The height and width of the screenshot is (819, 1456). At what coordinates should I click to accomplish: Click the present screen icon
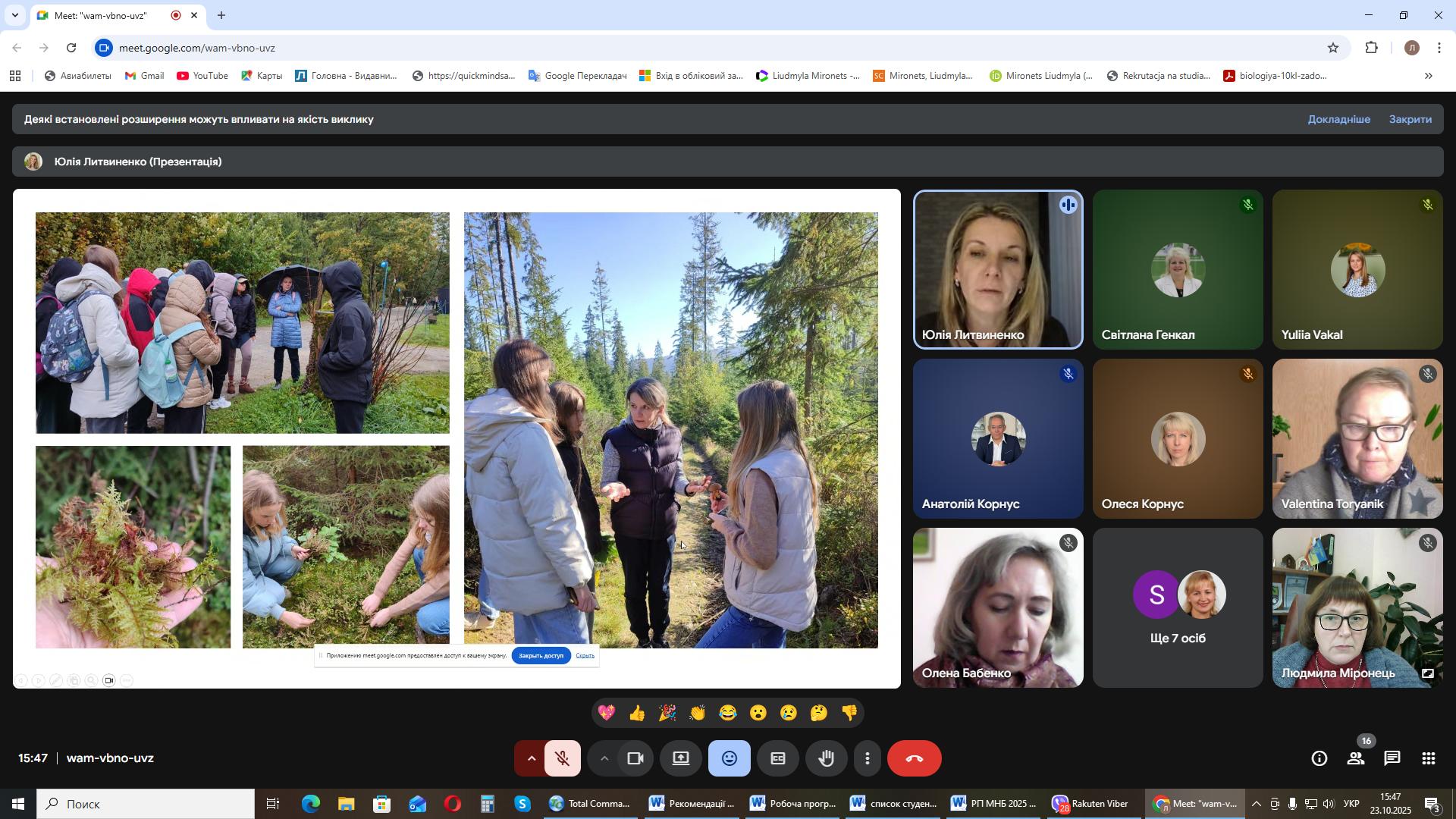[x=680, y=759]
